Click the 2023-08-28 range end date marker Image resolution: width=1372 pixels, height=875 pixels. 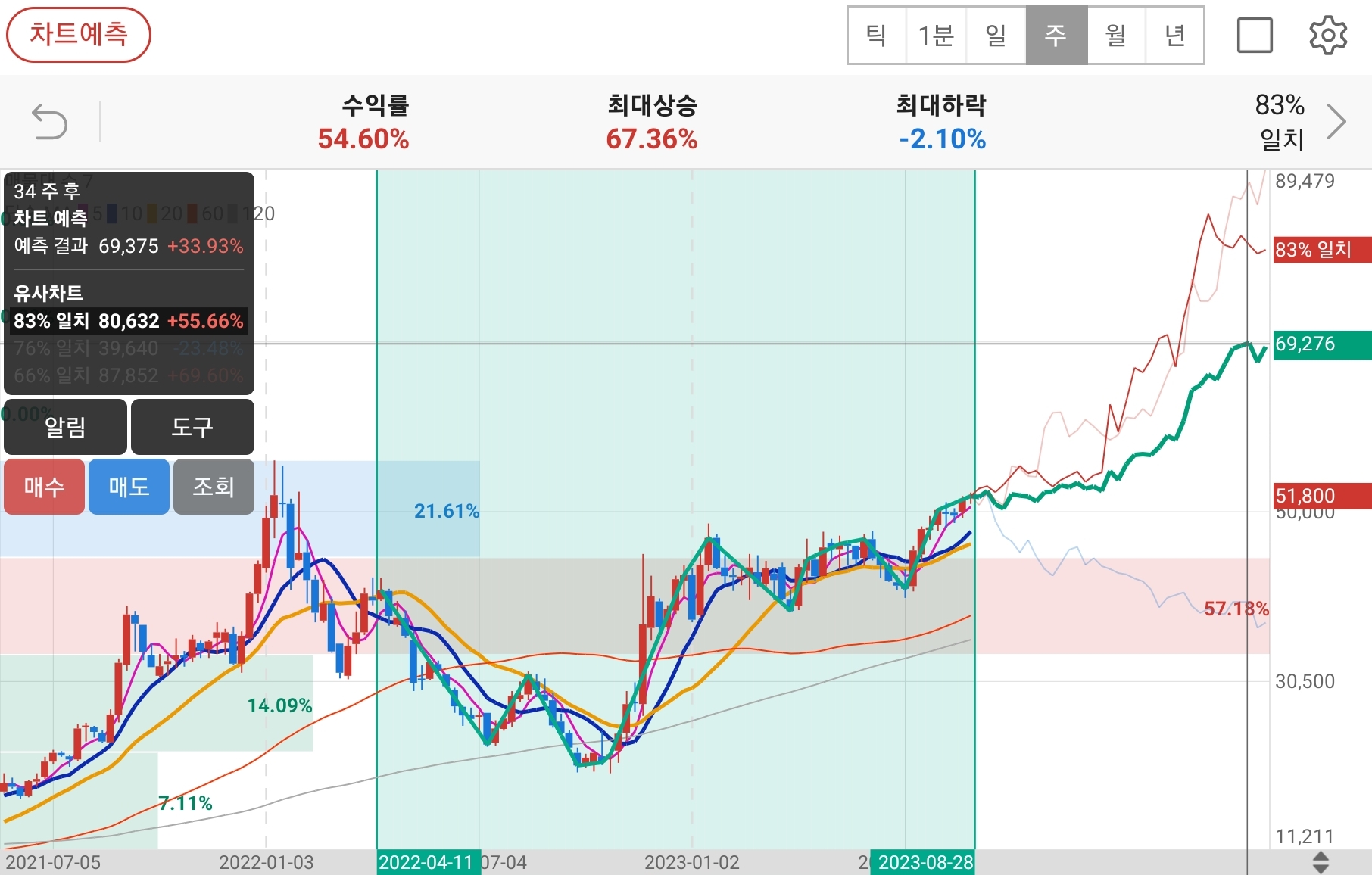click(923, 862)
